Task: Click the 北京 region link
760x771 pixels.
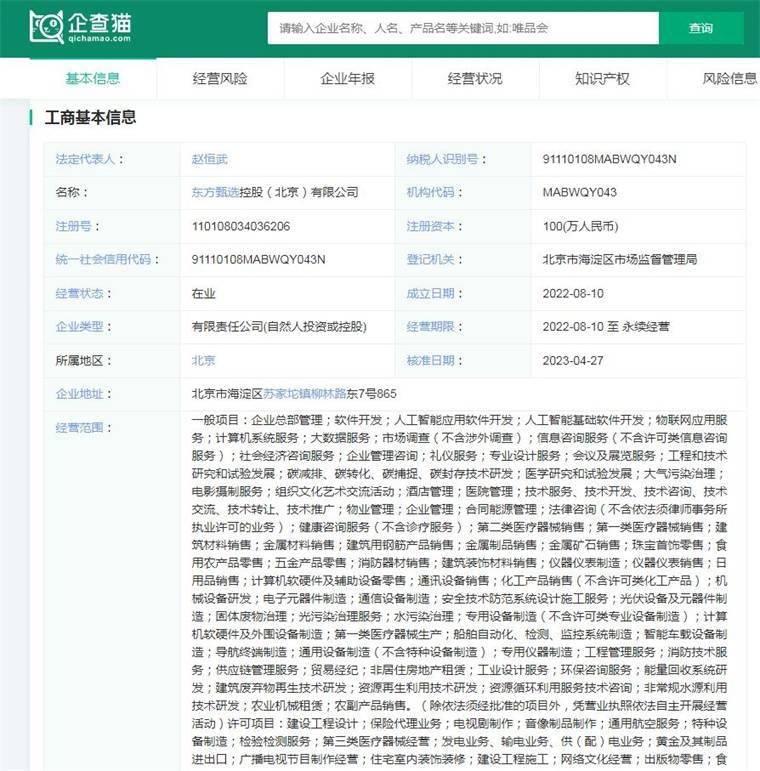Action: [x=204, y=360]
